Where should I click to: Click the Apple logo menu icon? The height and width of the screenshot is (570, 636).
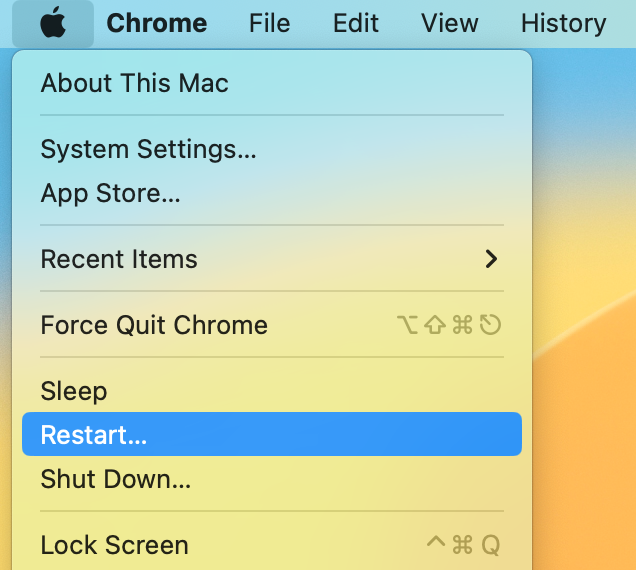coord(53,23)
